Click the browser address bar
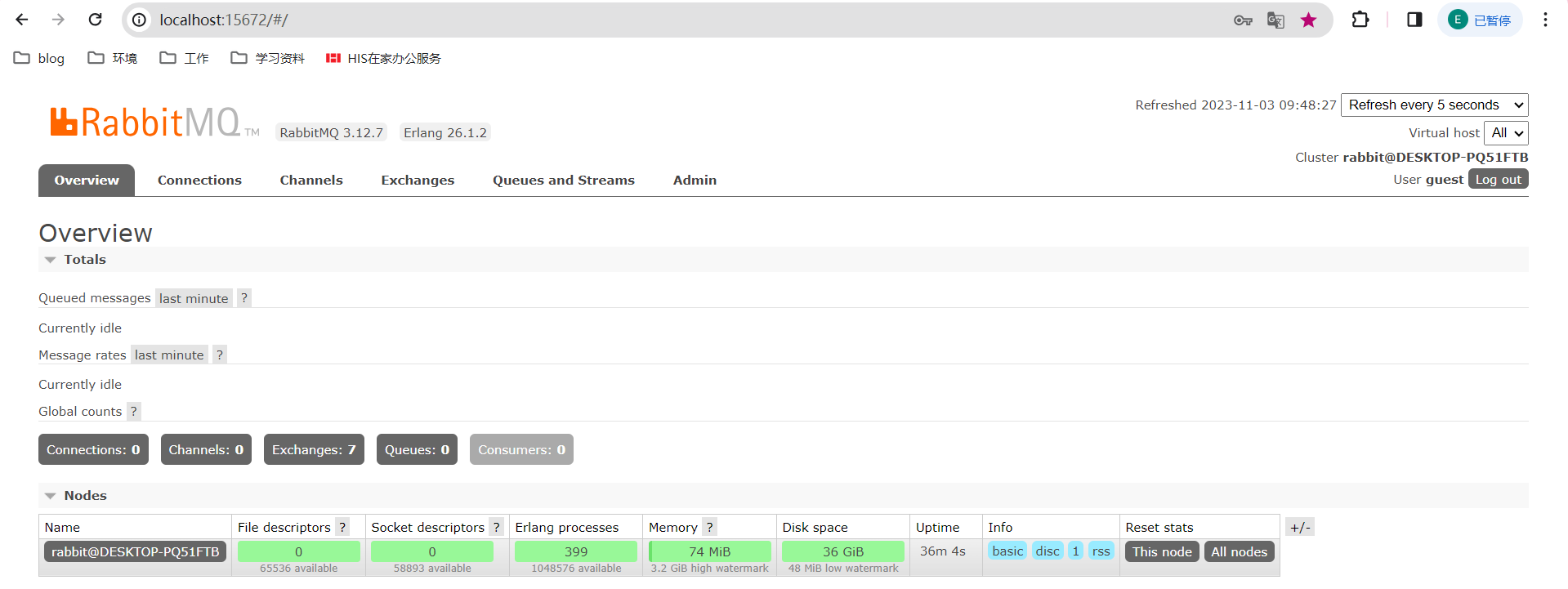Screen dimensions: 1568x589 654,20
